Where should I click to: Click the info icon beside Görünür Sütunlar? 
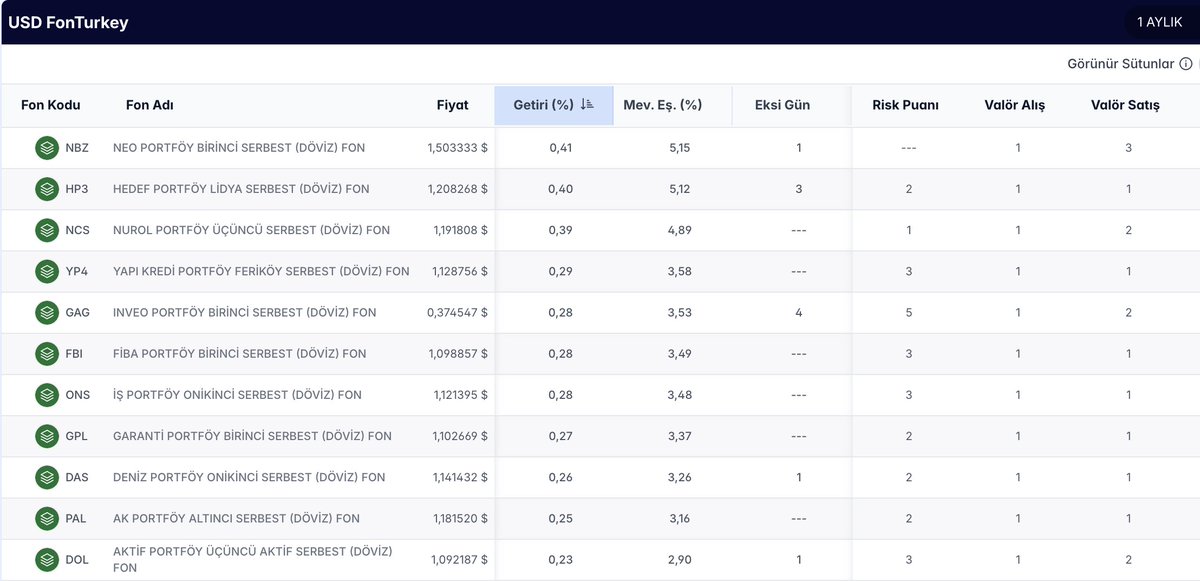(x=1186, y=64)
